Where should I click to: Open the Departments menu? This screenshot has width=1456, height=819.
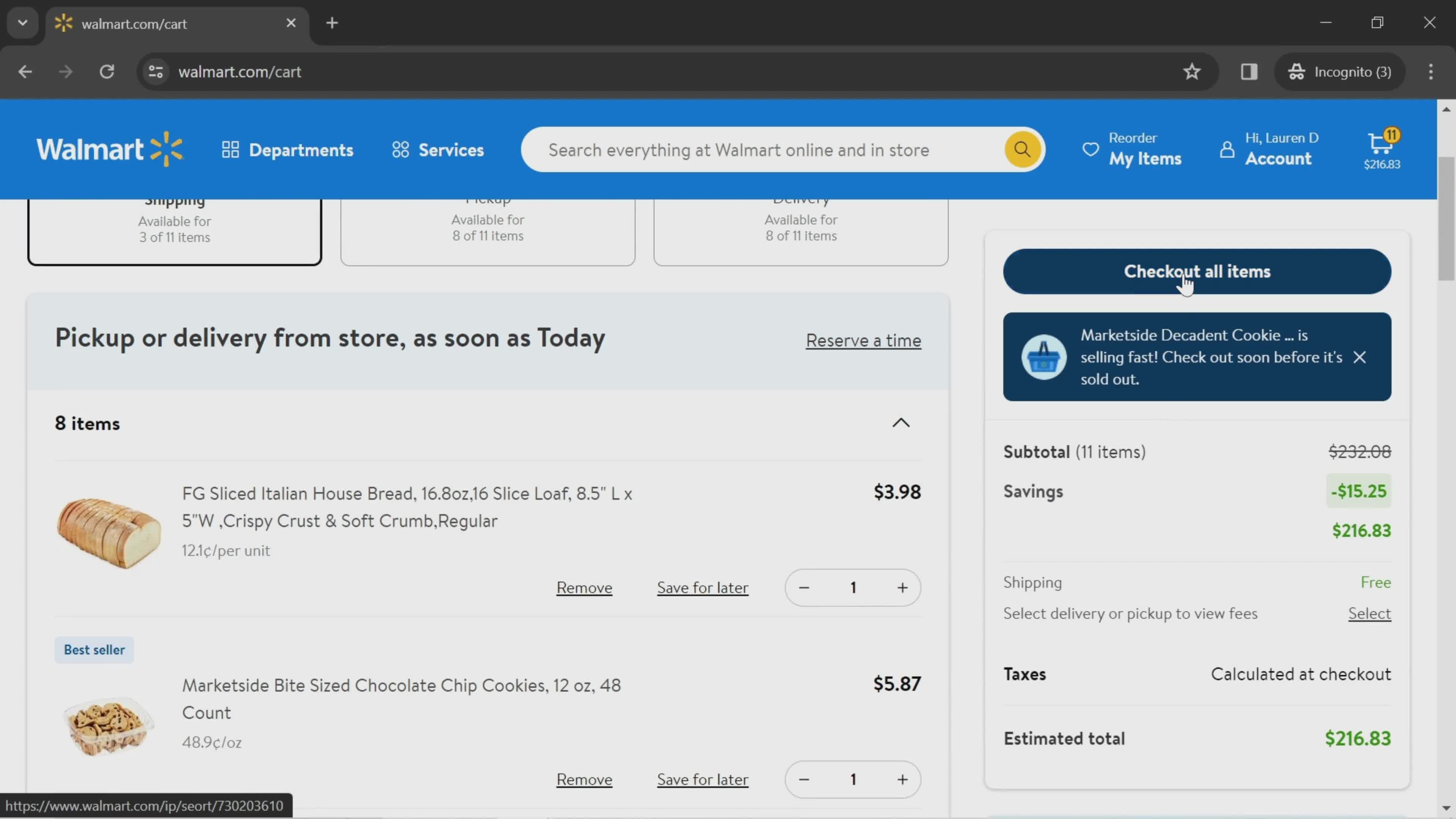[x=287, y=150]
